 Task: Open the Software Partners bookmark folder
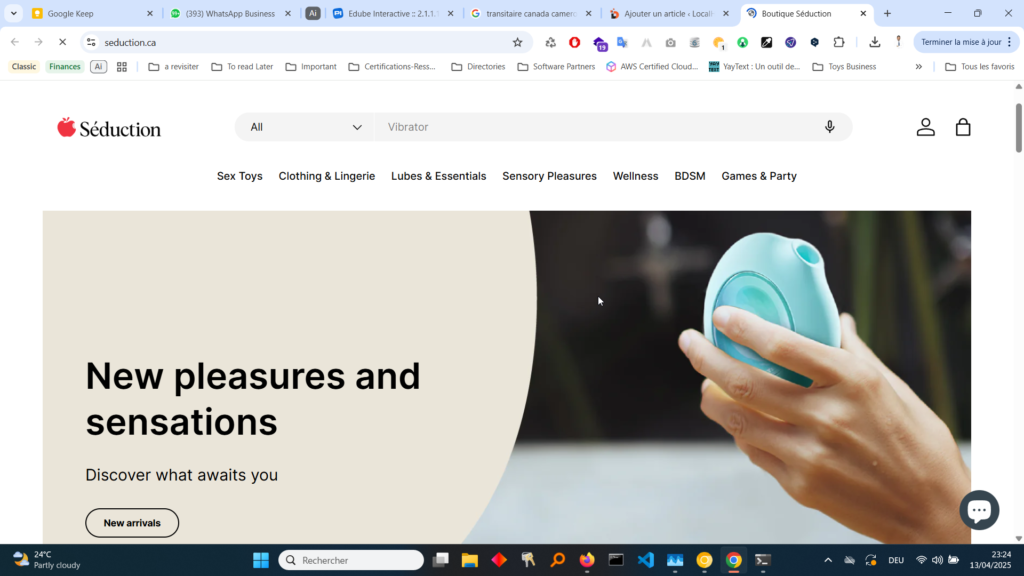(x=556, y=67)
